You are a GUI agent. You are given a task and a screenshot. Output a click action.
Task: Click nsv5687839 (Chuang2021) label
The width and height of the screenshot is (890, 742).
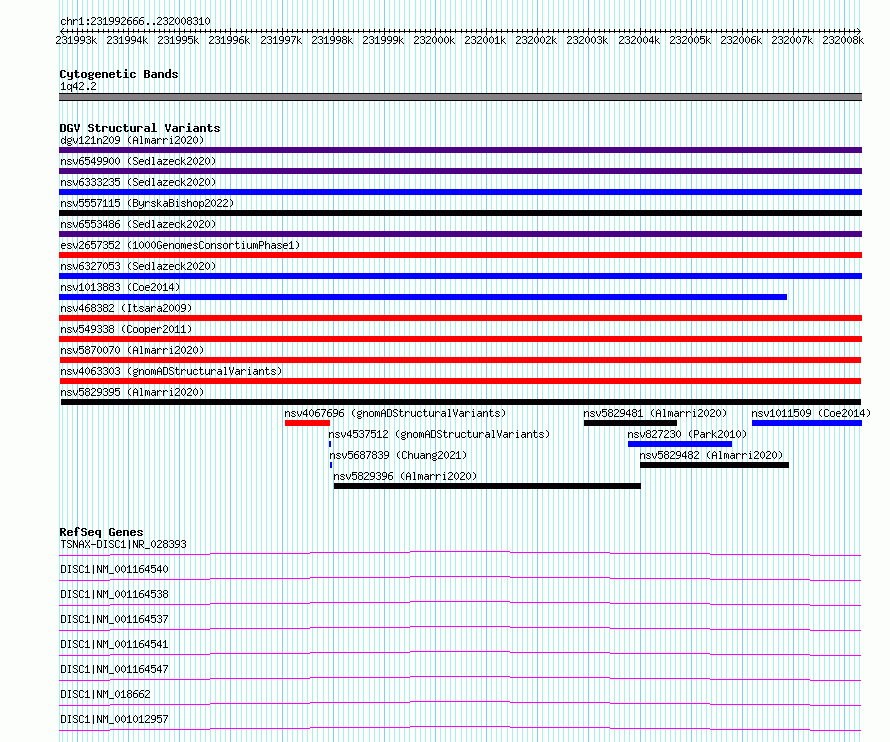click(398, 455)
